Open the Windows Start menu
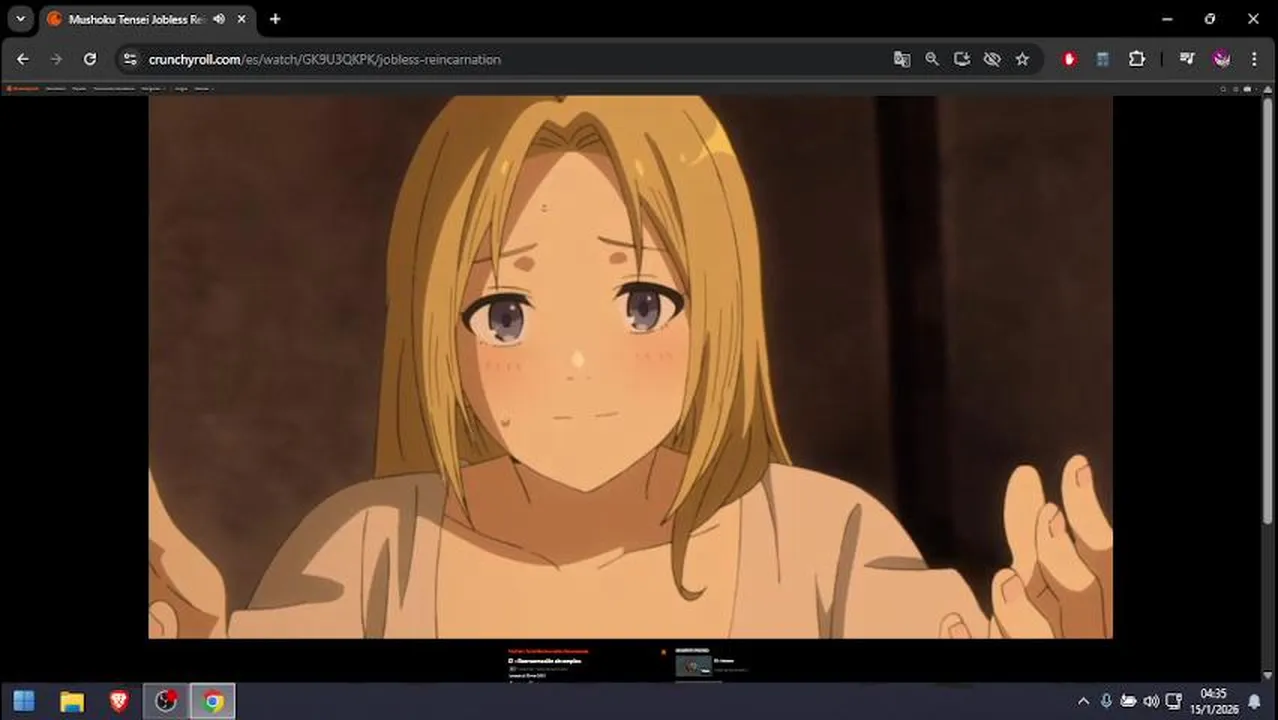The height and width of the screenshot is (720, 1278). click(x=24, y=701)
